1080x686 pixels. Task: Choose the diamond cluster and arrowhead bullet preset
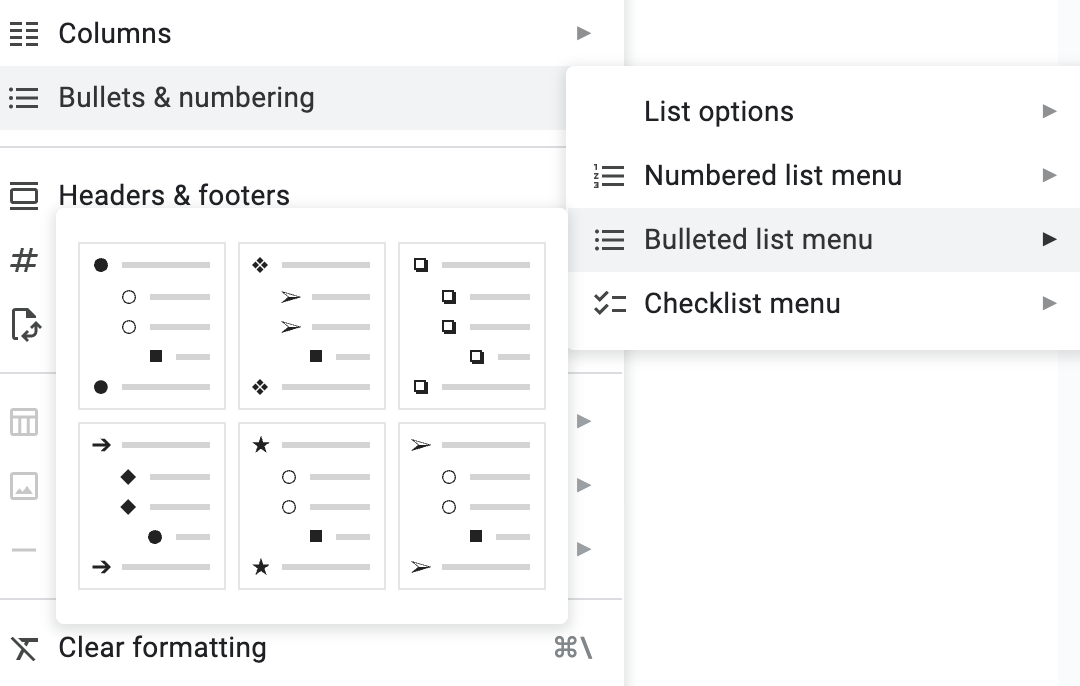pos(312,326)
